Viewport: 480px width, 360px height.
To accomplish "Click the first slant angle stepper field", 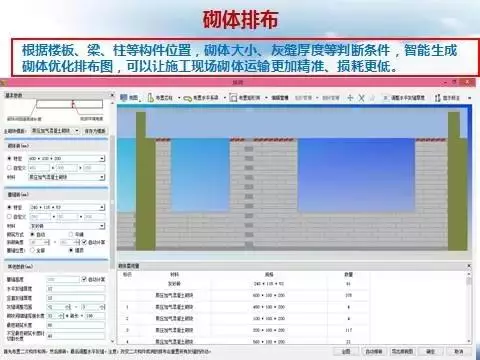I will pyautogui.click(x=40, y=242).
